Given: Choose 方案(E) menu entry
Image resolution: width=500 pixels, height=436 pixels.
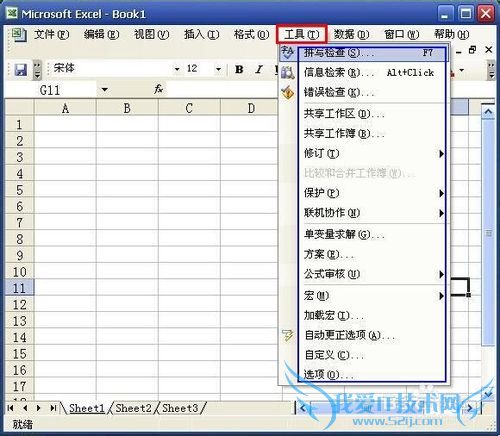Looking at the screenshot, I should (364, 255).
